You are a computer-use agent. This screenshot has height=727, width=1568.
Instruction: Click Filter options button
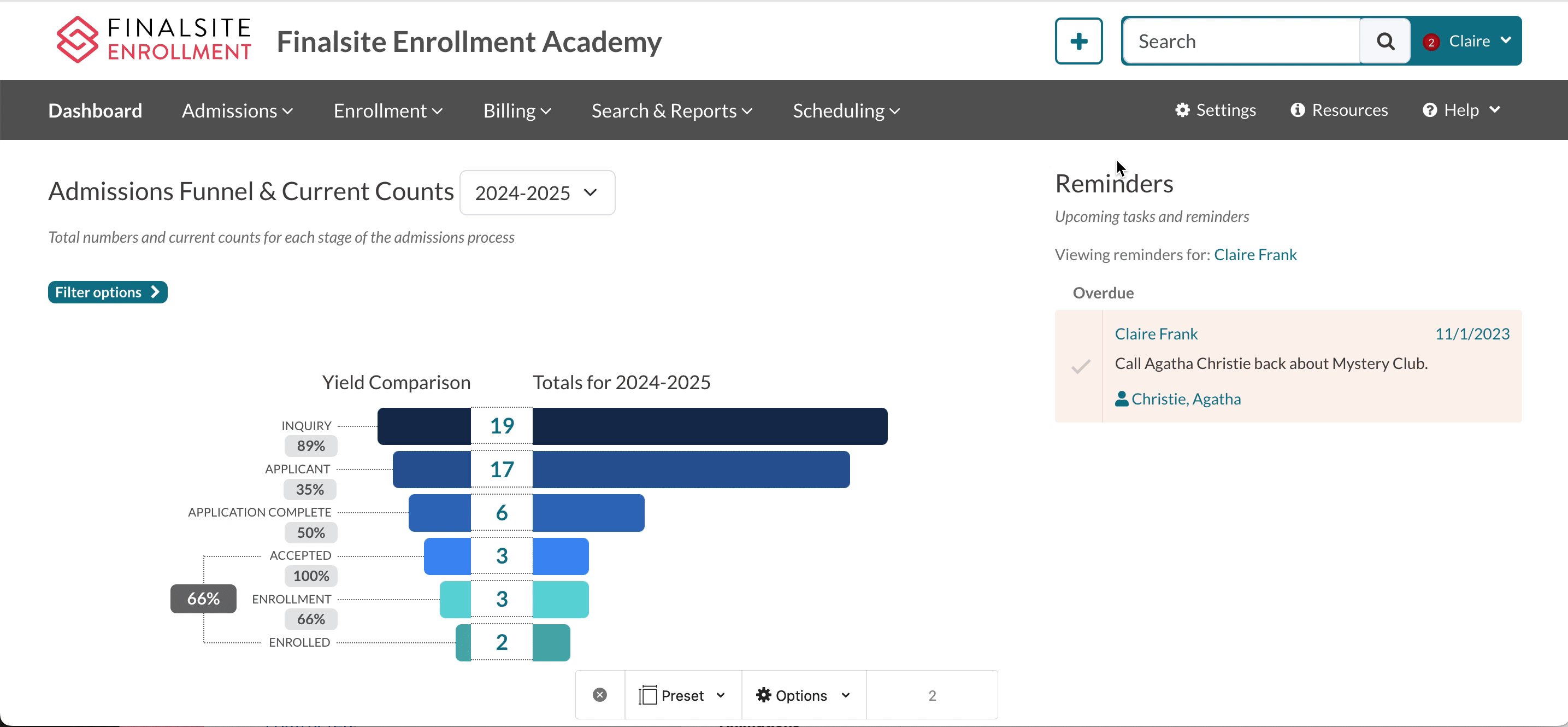(108, 291)
